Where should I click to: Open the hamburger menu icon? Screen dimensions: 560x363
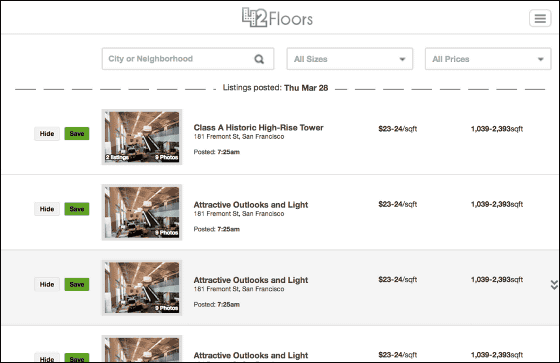[540, 18]
